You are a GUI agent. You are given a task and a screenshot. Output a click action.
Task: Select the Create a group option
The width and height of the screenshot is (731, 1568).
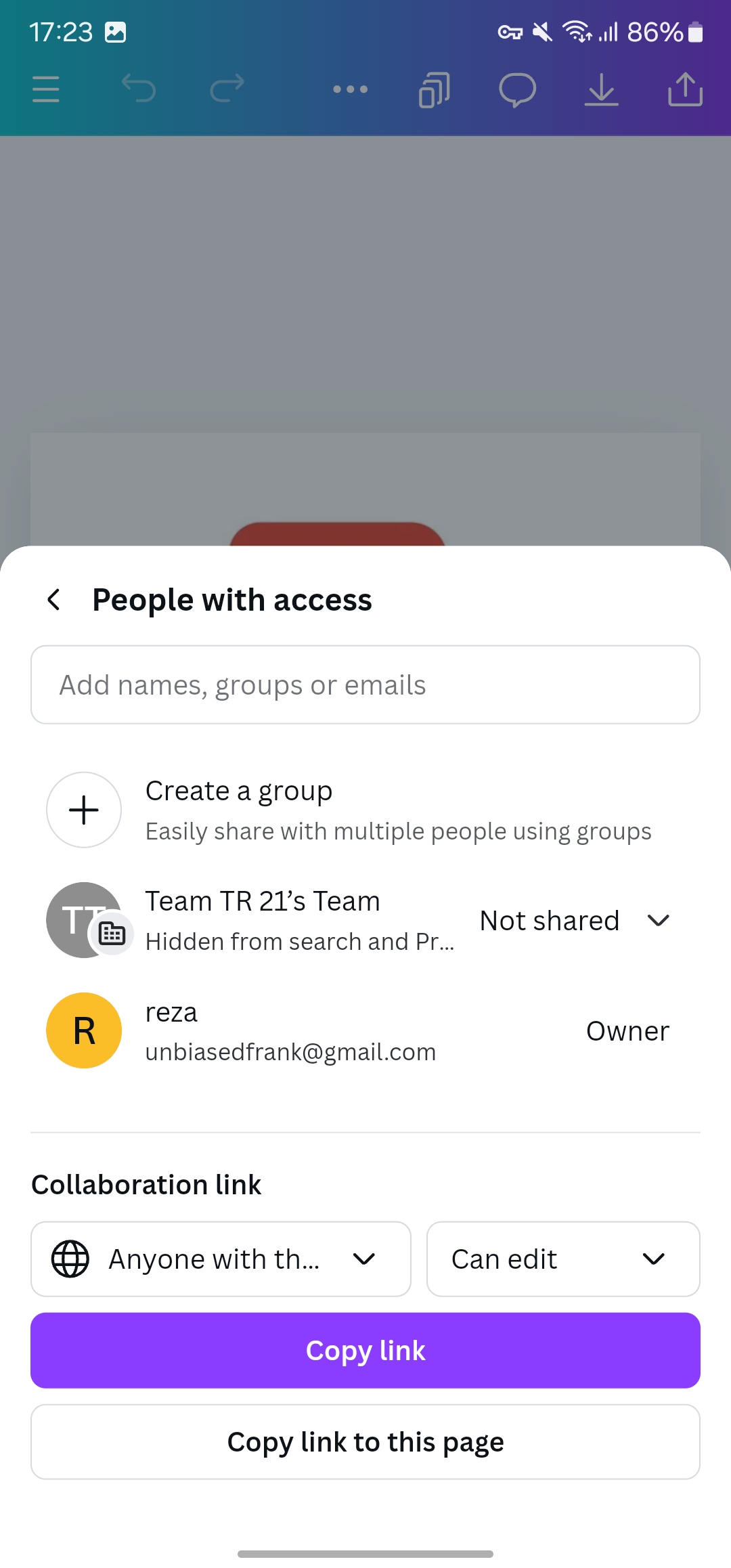(x=365, y=810)
